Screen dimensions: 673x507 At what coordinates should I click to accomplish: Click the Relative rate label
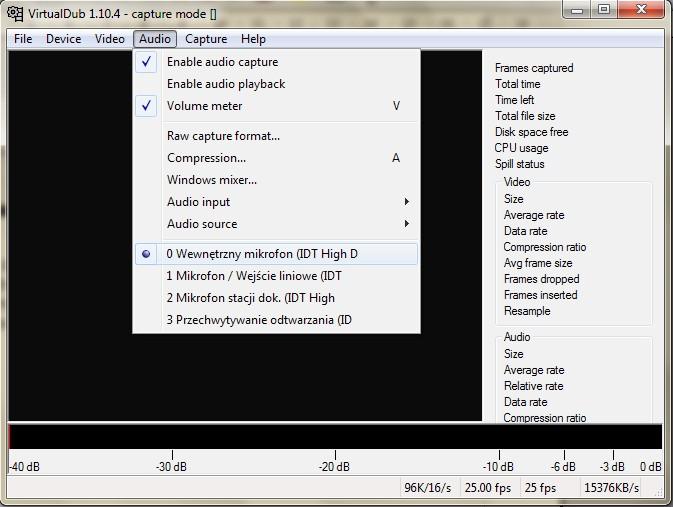534,386
